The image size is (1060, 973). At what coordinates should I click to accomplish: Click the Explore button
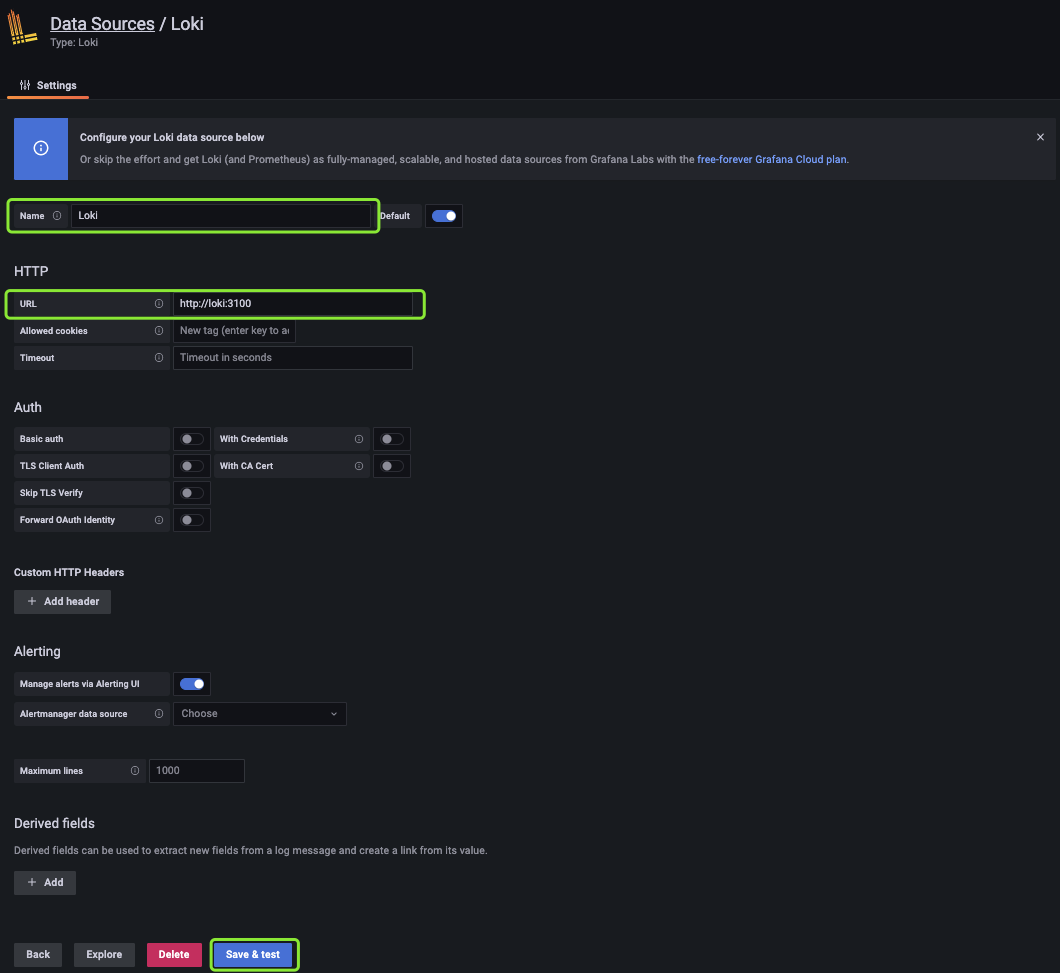click(x=104, y=954)
